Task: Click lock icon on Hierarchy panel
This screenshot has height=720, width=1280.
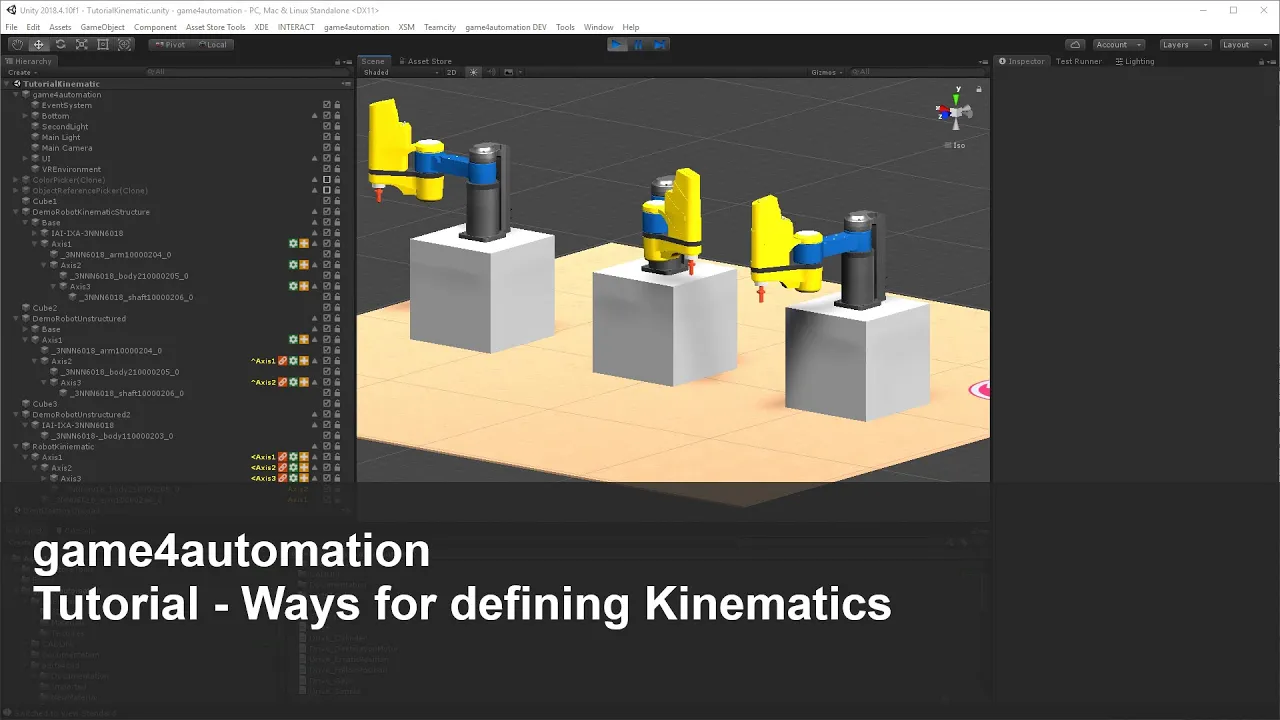Action: (337, 61)
